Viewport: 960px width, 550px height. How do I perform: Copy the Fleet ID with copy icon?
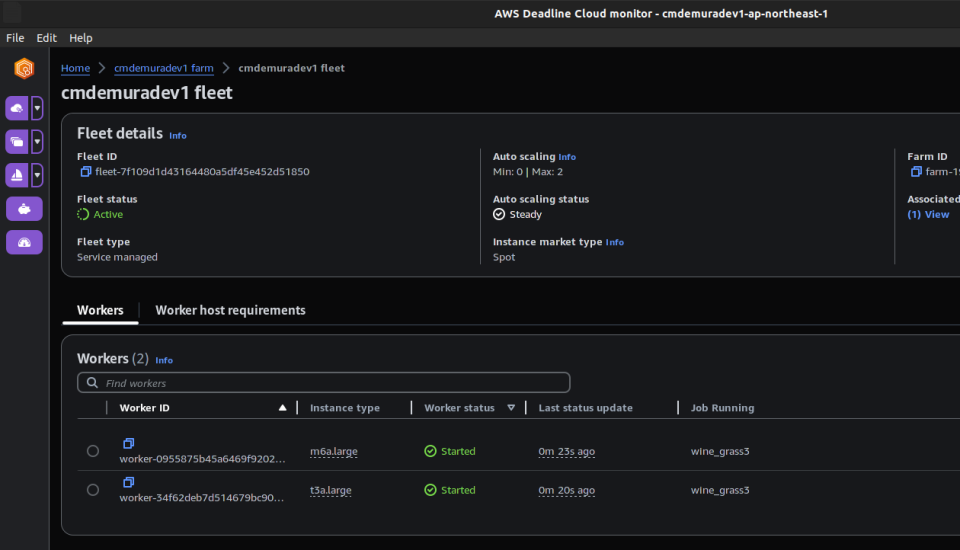[86, 171]
